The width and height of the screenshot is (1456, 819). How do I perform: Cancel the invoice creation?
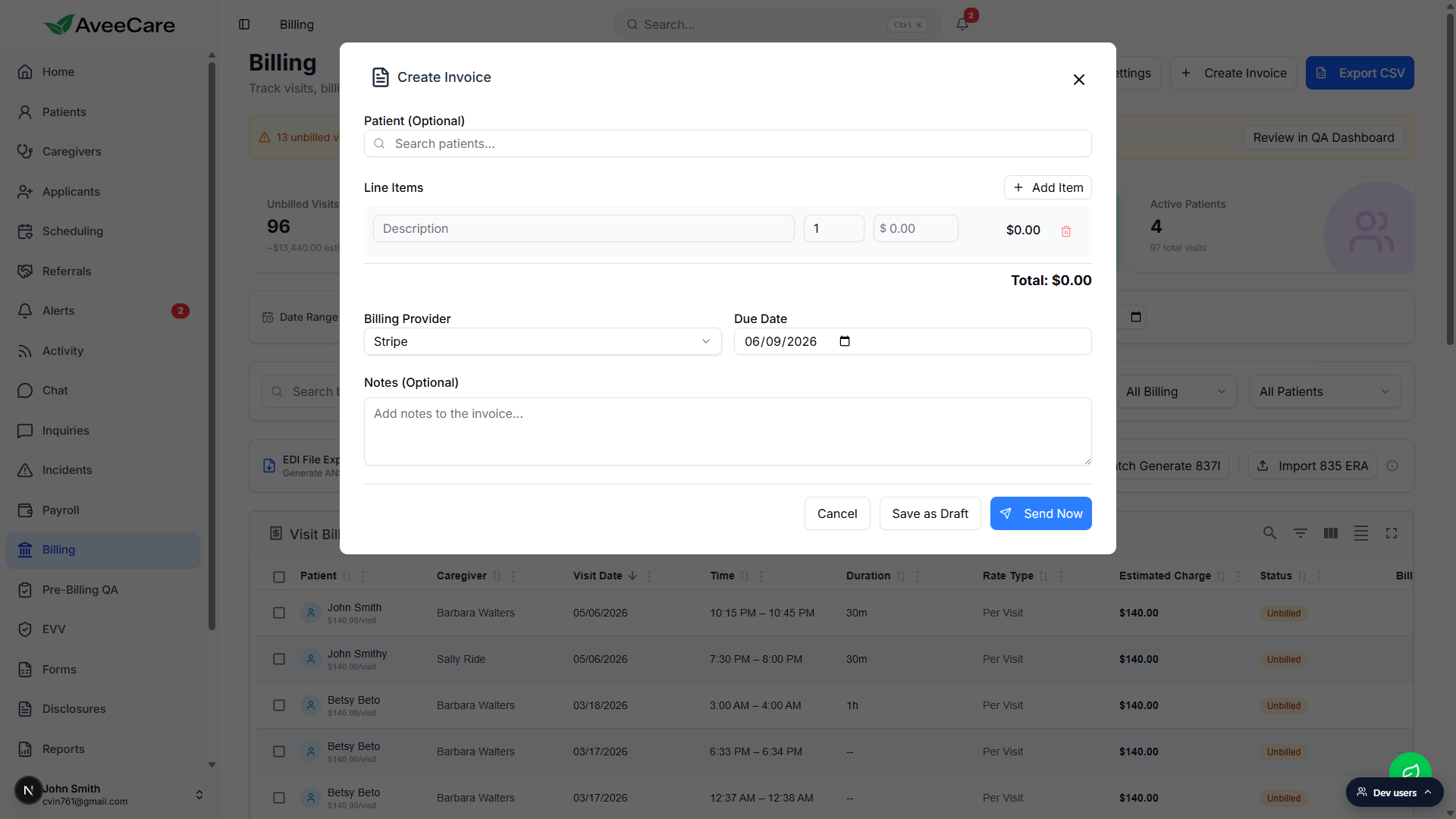pos(837,513)
